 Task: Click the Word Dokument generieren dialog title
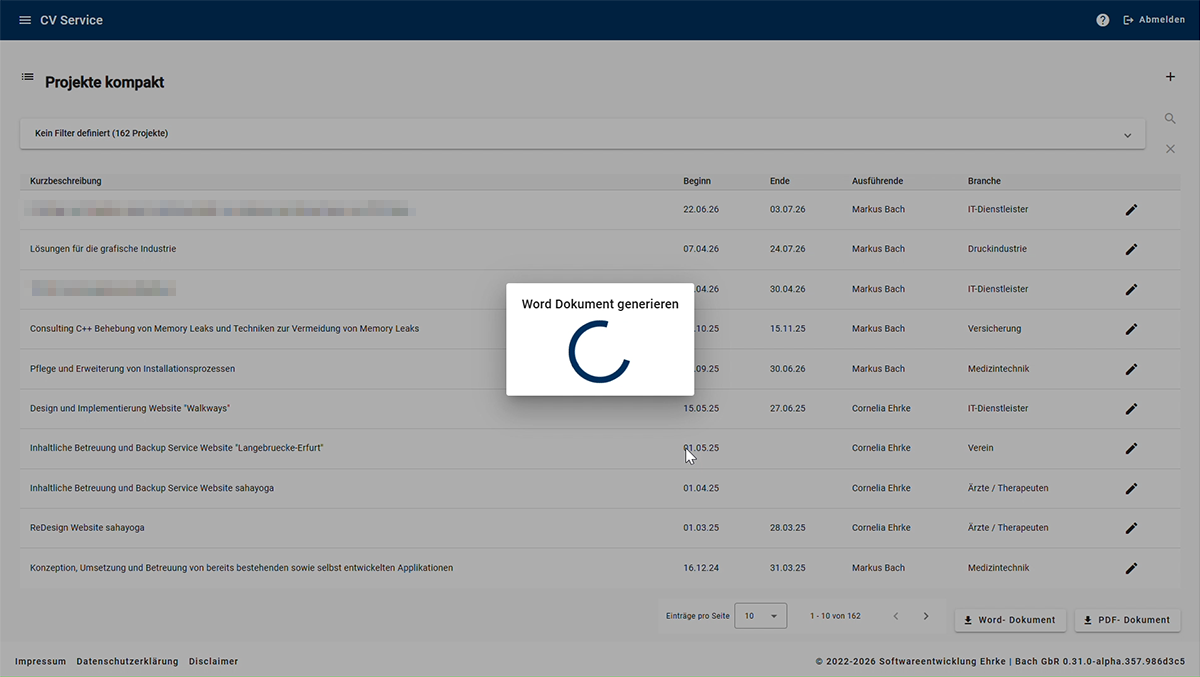point(600,304)
